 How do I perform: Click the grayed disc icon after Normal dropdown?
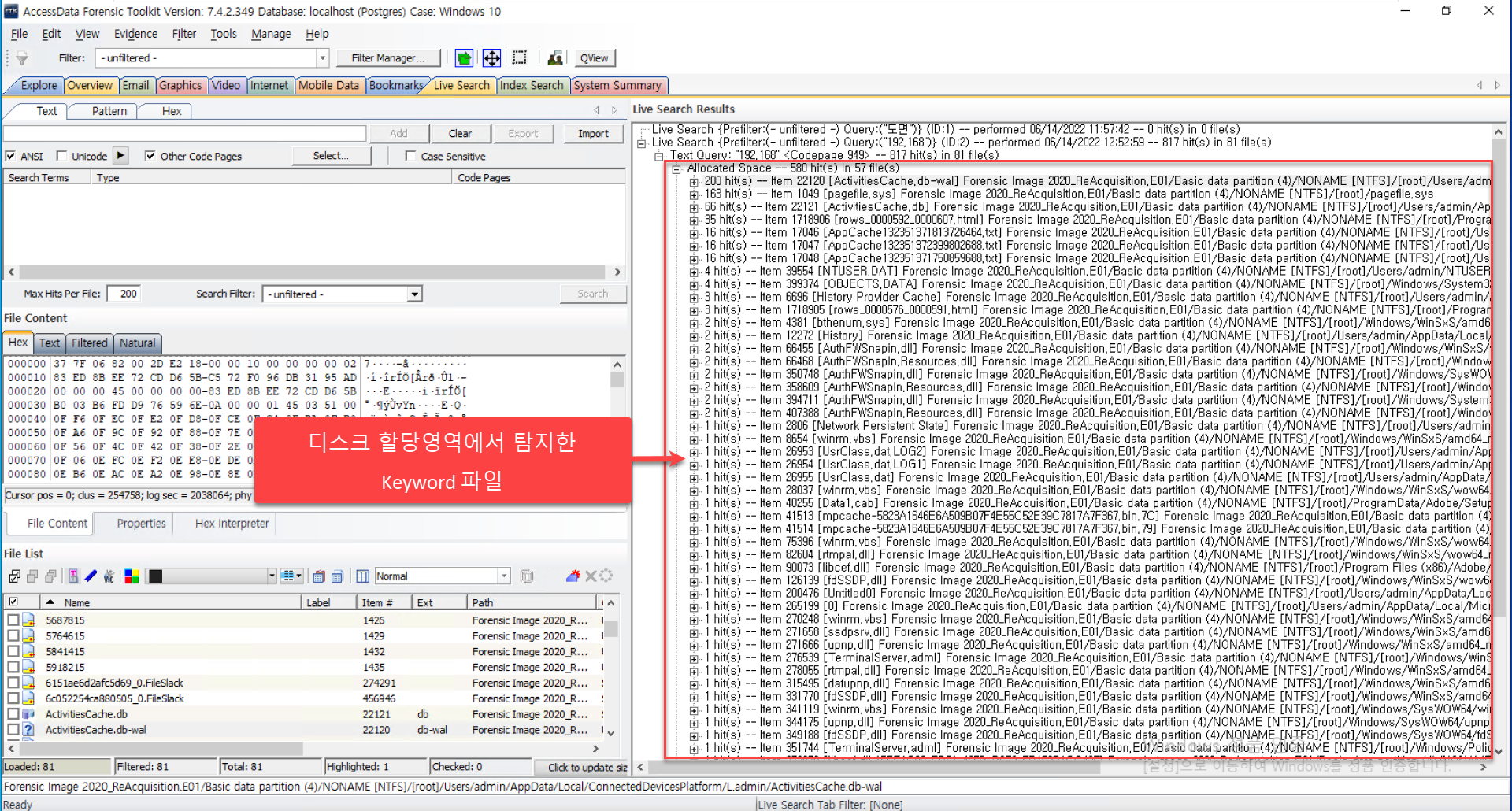pyautogui.click(x=527, y=576)
